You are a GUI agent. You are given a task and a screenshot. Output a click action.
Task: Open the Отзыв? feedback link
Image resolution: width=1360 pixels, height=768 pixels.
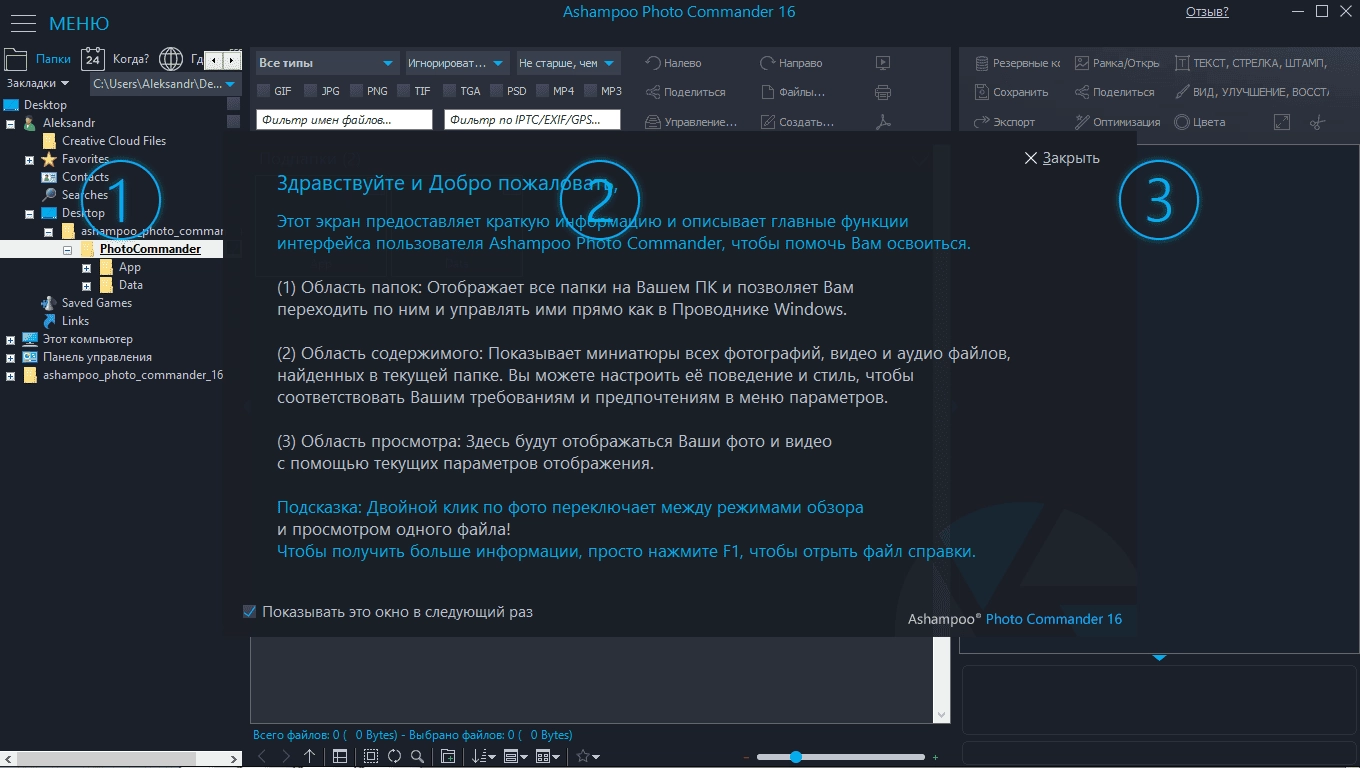(1207, 12)
